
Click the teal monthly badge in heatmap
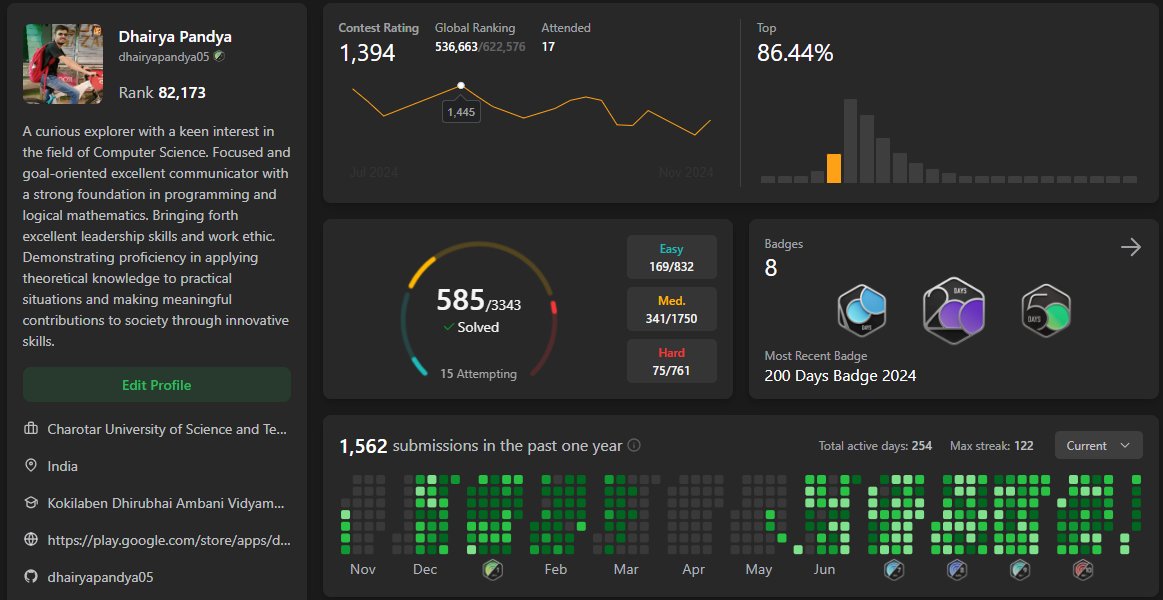pos(1020,570)
